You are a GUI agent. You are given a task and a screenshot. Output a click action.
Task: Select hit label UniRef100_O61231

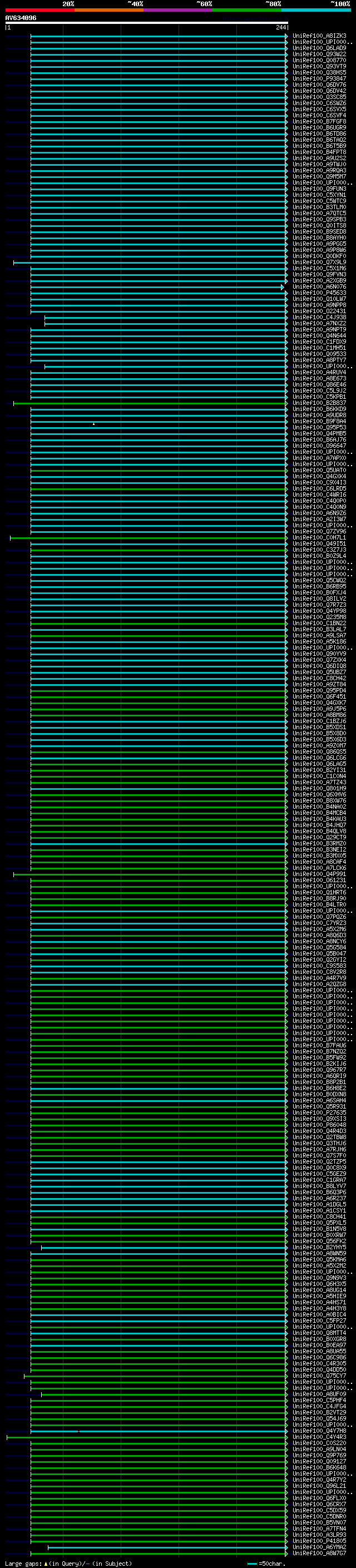point(319,880)
